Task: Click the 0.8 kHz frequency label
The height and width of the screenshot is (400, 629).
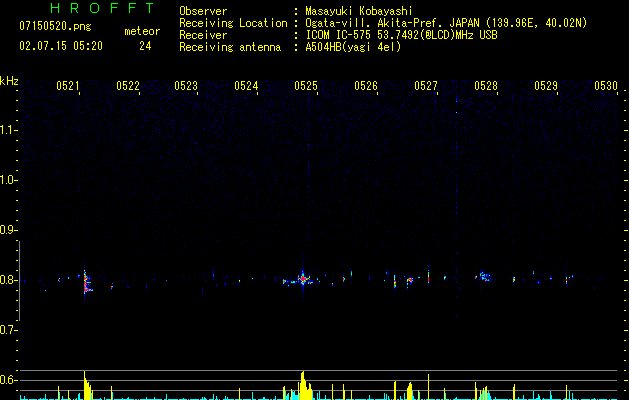Action: click(8, 280)
